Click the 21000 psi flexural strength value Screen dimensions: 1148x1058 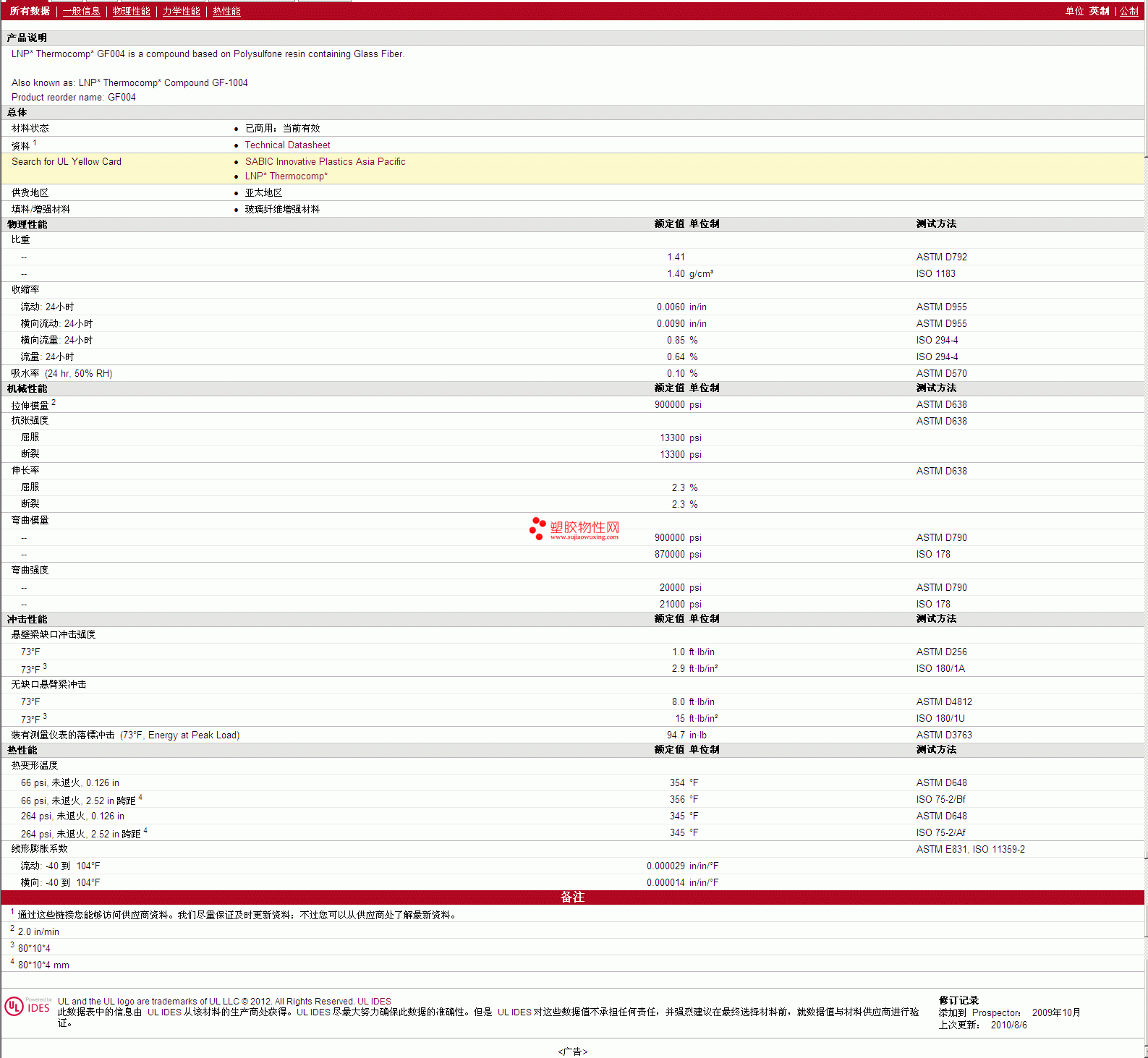pos(680,605)
